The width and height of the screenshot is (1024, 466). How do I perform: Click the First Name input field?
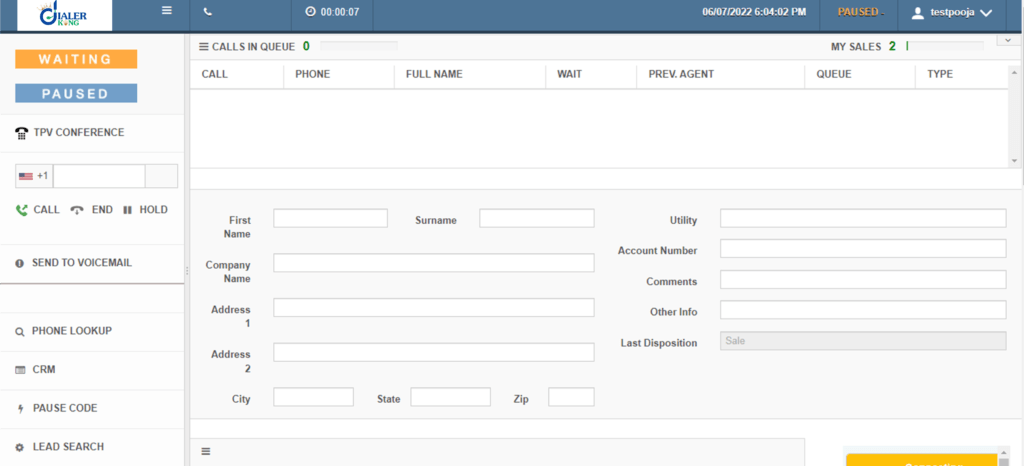click(x=330, y=219)
